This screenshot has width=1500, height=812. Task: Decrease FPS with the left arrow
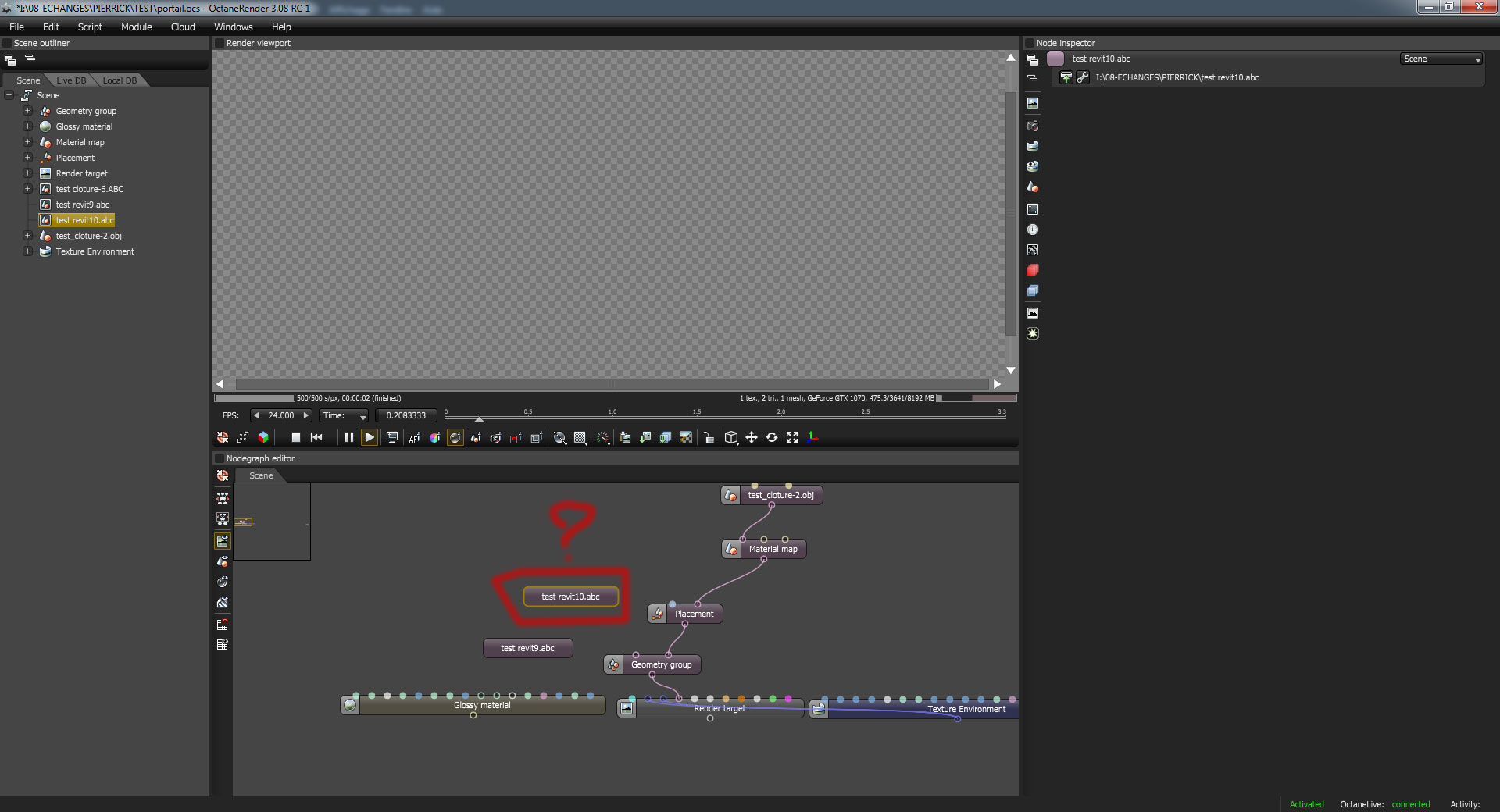click(256, 415)
